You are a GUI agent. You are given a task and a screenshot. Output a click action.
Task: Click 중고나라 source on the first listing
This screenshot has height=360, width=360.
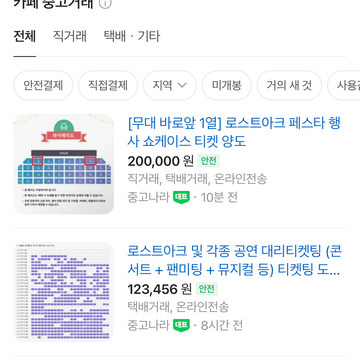149,197
